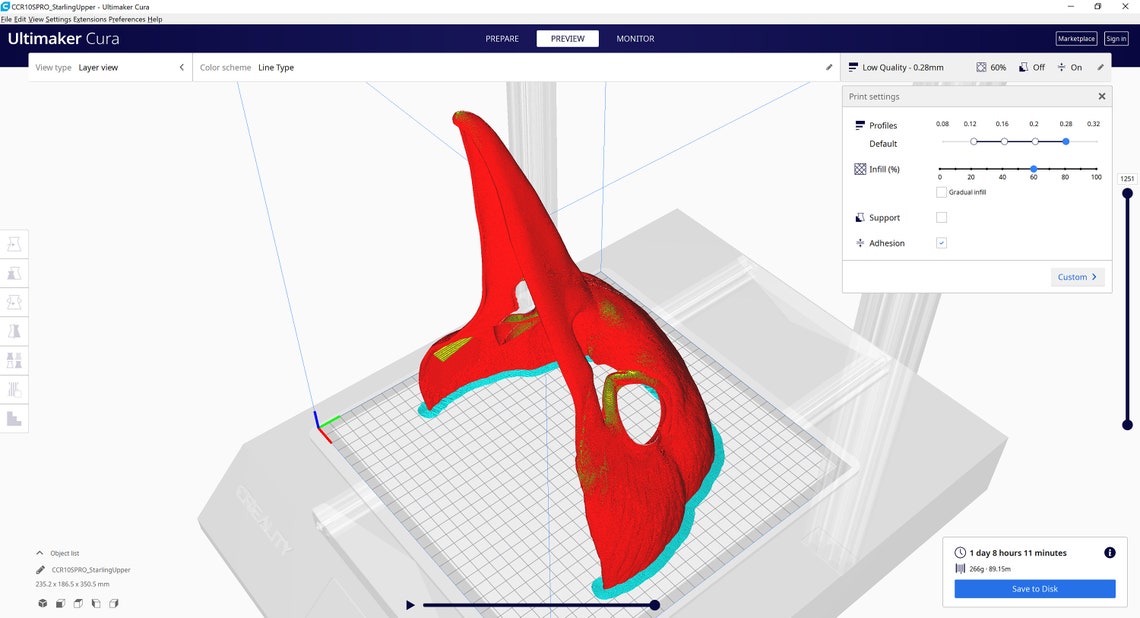Enable Gradual infill

939,192
